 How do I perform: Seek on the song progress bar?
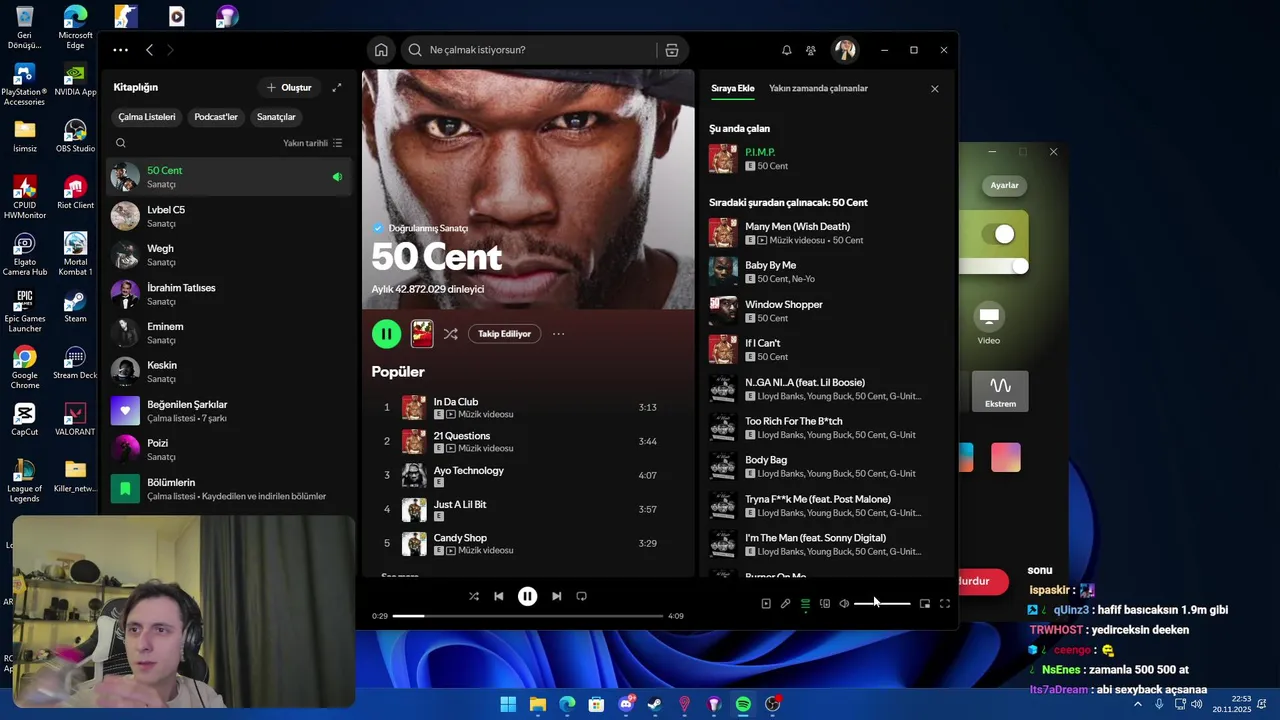(527, 616)
